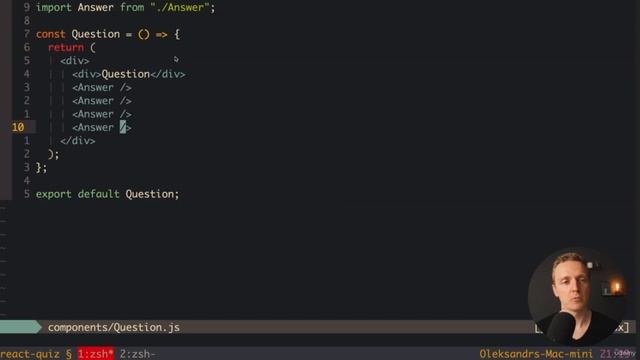Click the import Answer line
This screenshot has width=640, height=360.
pos(125,7)
